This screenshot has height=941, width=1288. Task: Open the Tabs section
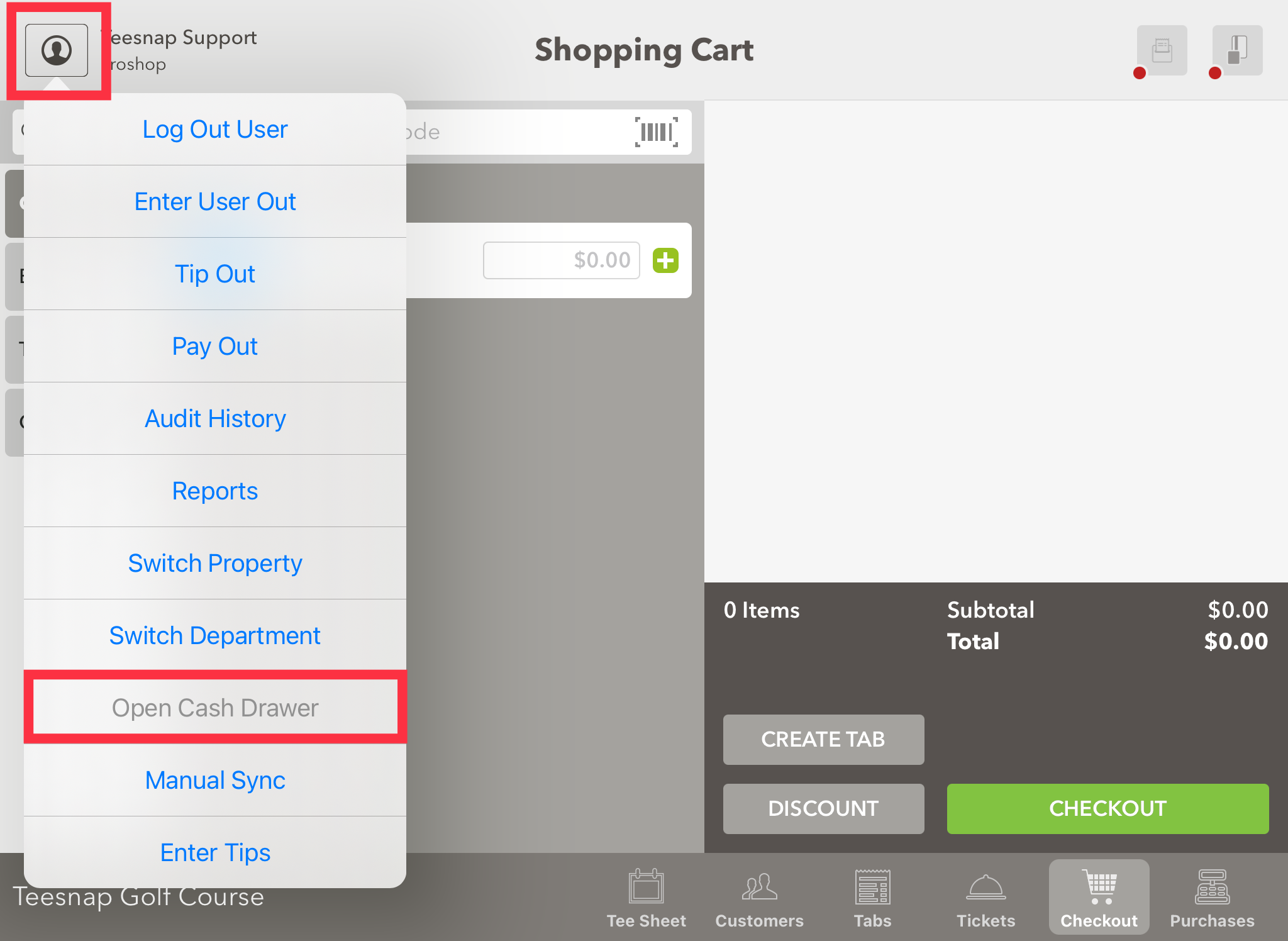tap(872, 898)
